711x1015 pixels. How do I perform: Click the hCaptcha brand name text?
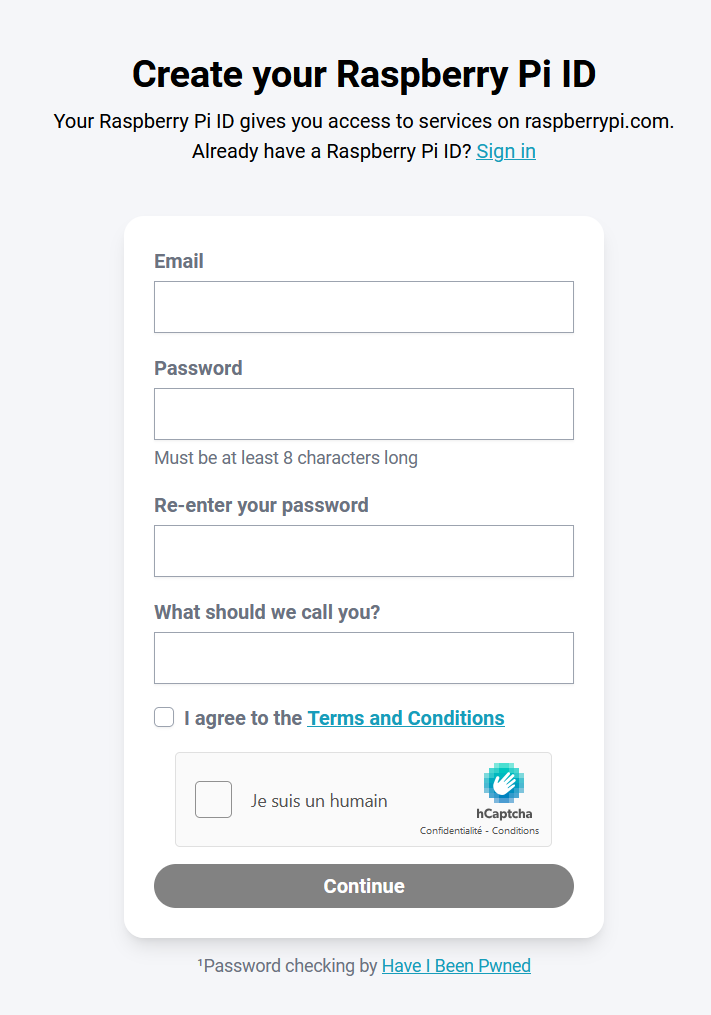coord(504,814)
